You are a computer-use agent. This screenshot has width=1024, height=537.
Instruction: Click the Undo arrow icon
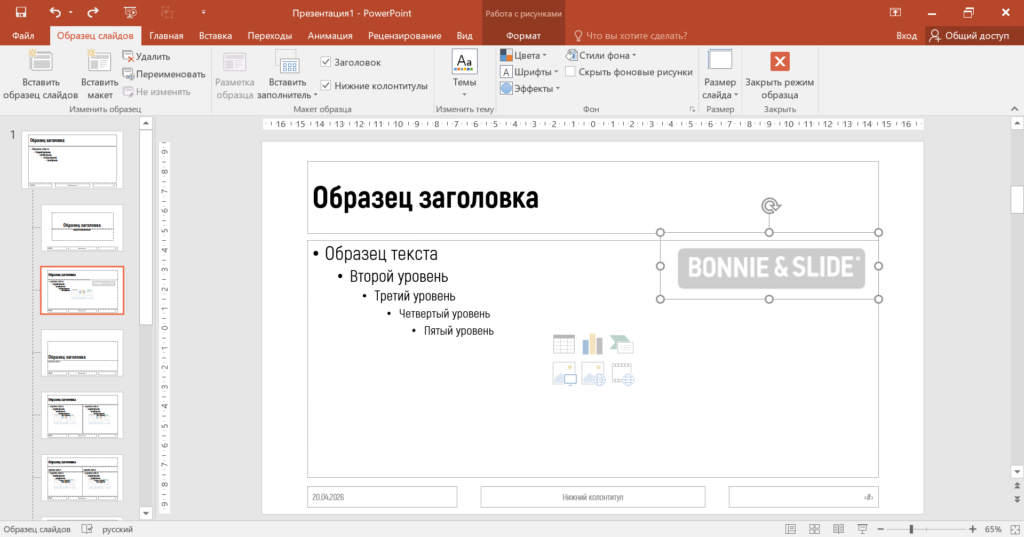(55, 12)
